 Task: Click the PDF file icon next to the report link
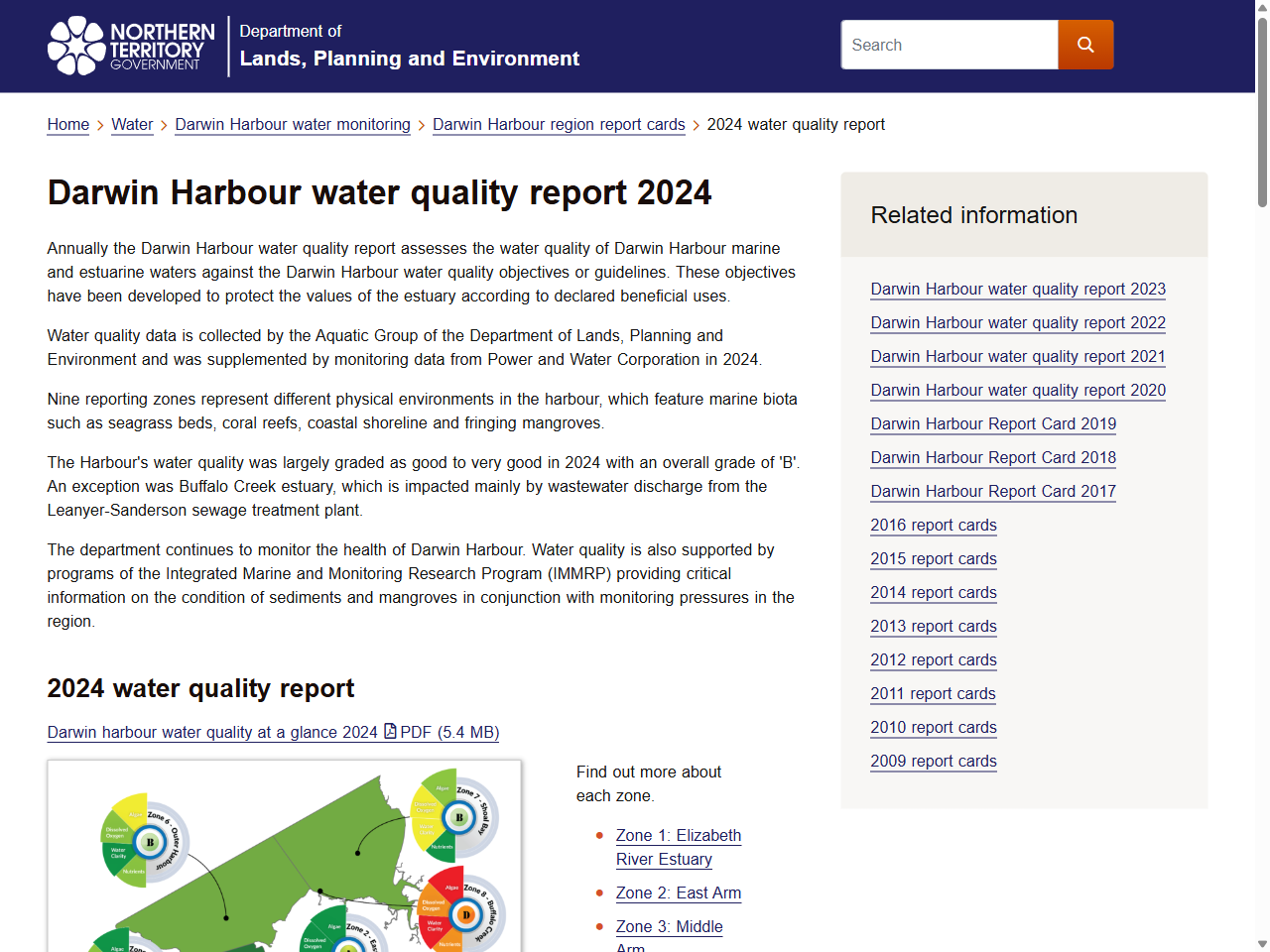pyautogui.click(x=389, y=732)
